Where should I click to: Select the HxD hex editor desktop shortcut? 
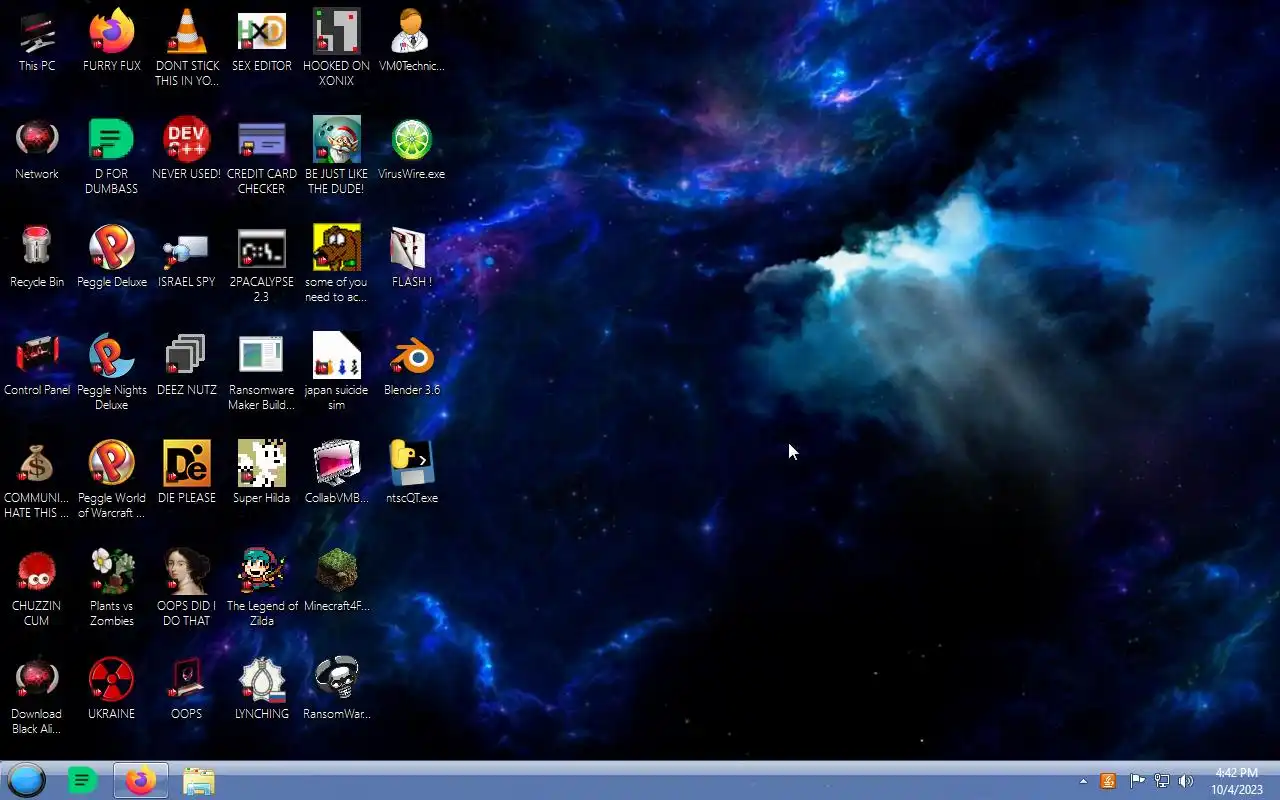262,42
